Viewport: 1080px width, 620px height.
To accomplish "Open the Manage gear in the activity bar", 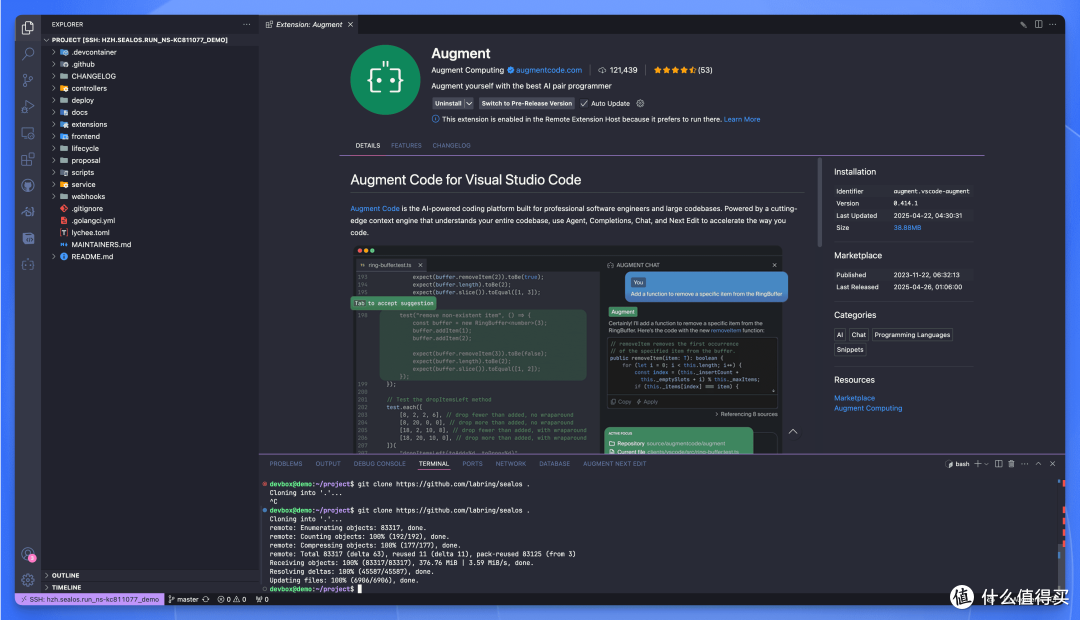I will (x=28, y=580).
